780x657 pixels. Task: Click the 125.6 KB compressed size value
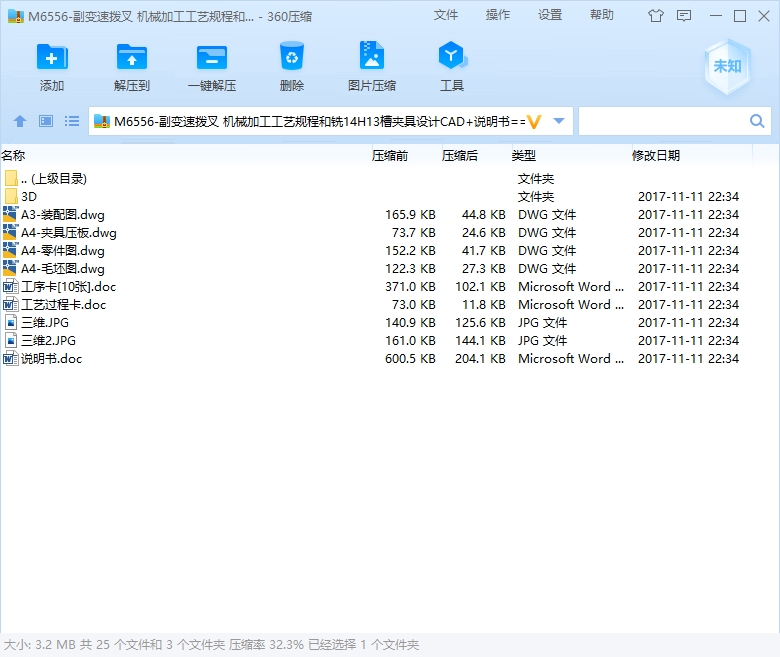click(x=481, y=322)
